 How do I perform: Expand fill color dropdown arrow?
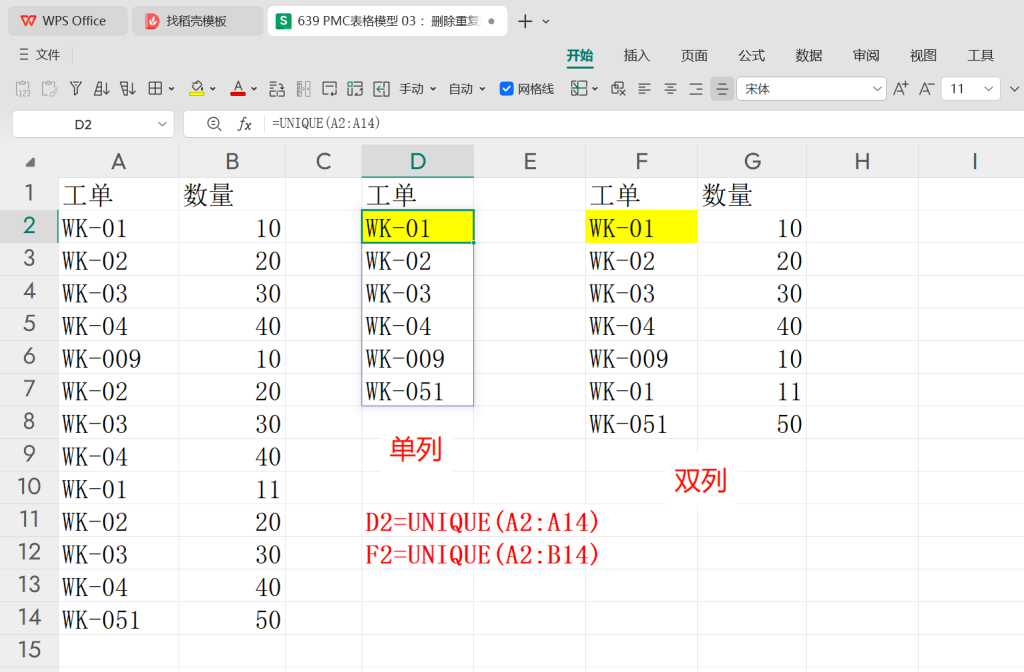click(213, 89)
